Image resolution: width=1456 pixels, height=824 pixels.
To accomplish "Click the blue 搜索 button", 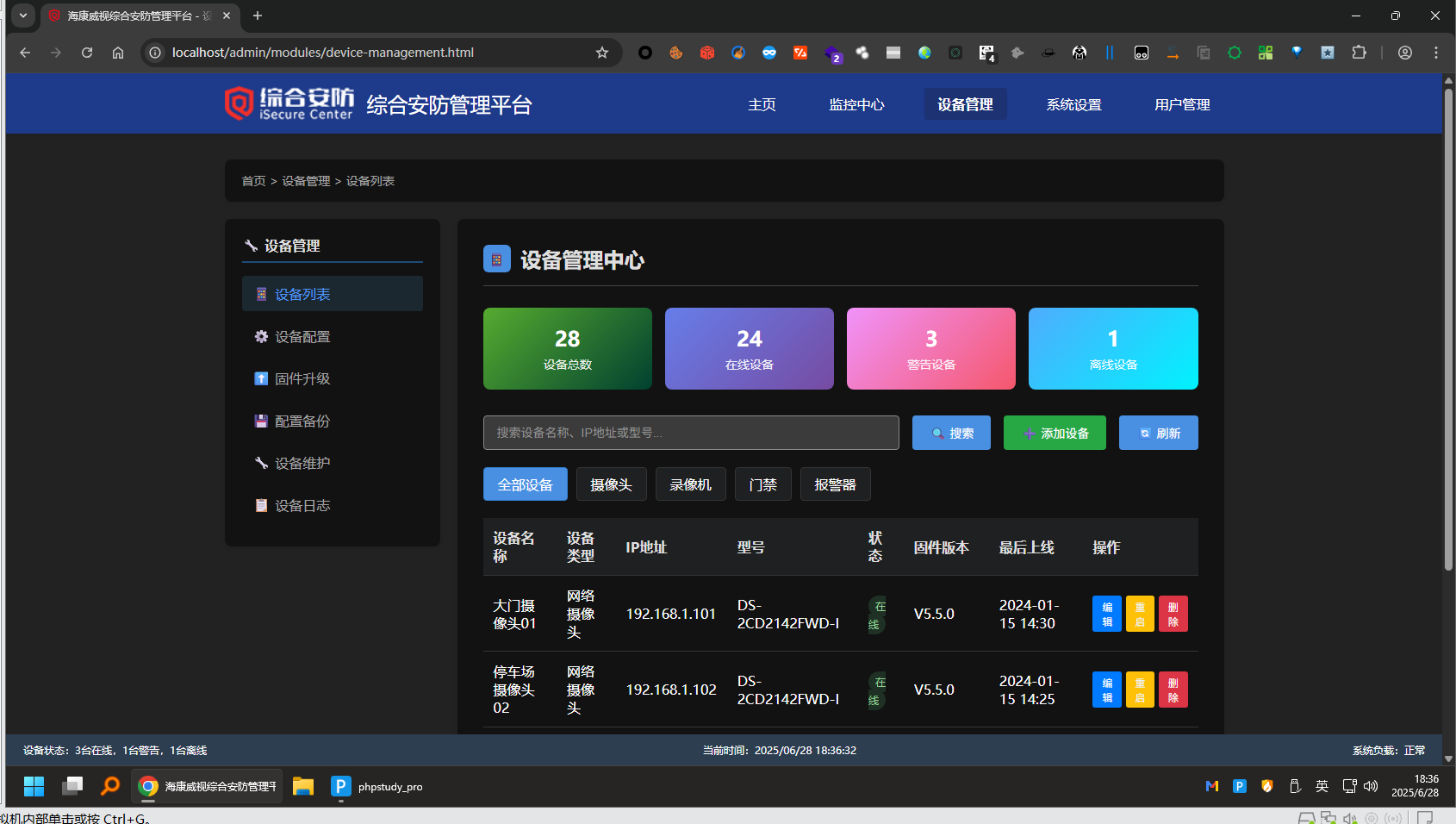I will [951, 433].
